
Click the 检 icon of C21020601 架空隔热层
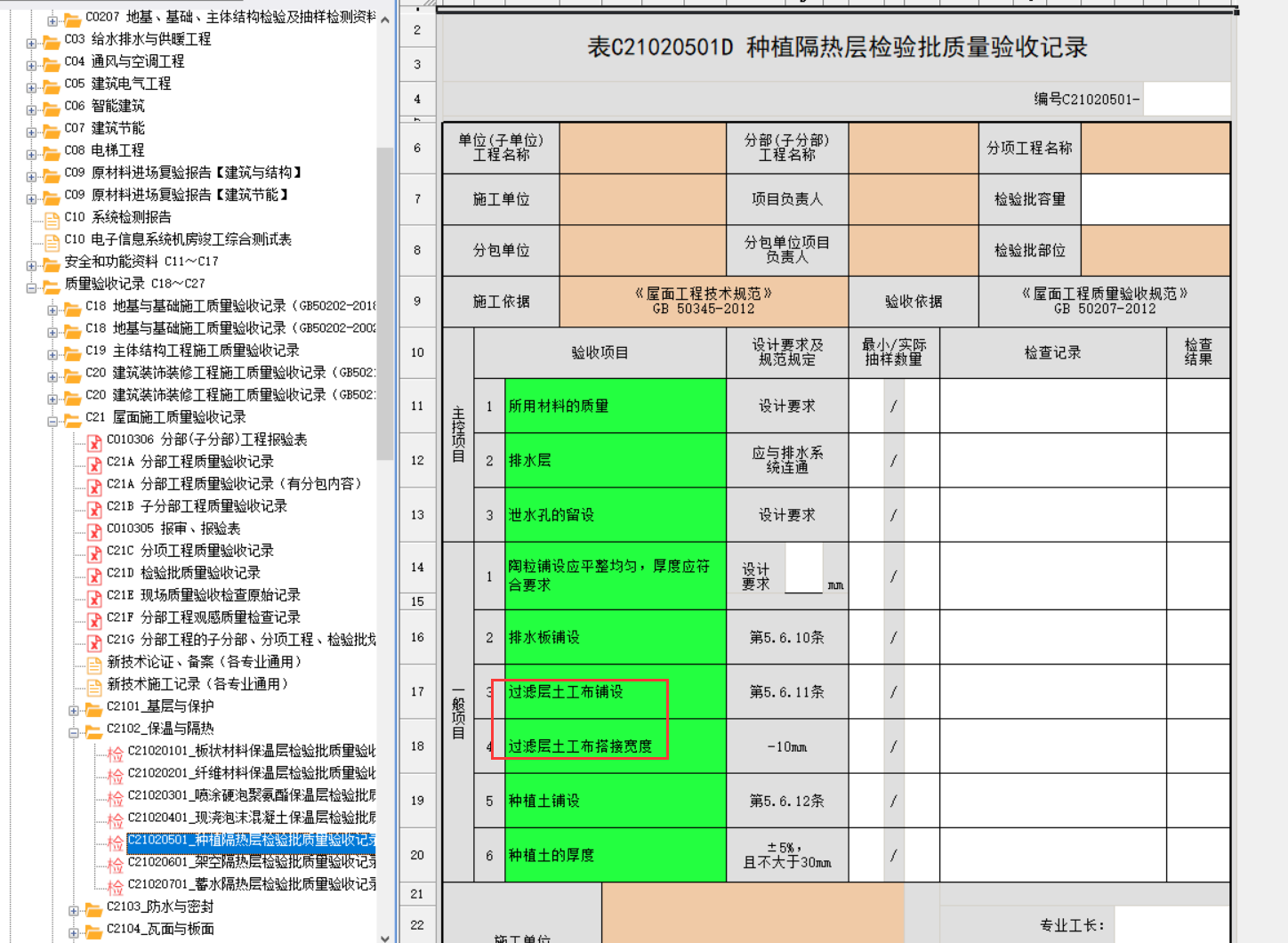[116, 865]
